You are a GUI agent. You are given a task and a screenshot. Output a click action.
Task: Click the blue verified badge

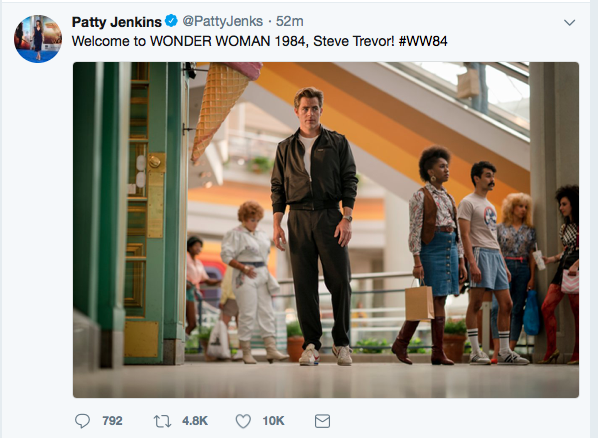coord(171,21)
